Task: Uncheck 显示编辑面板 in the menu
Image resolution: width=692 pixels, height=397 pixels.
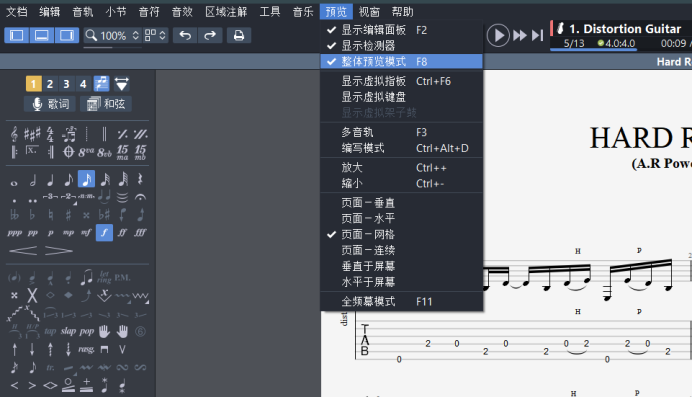Action: click(402, 30)
